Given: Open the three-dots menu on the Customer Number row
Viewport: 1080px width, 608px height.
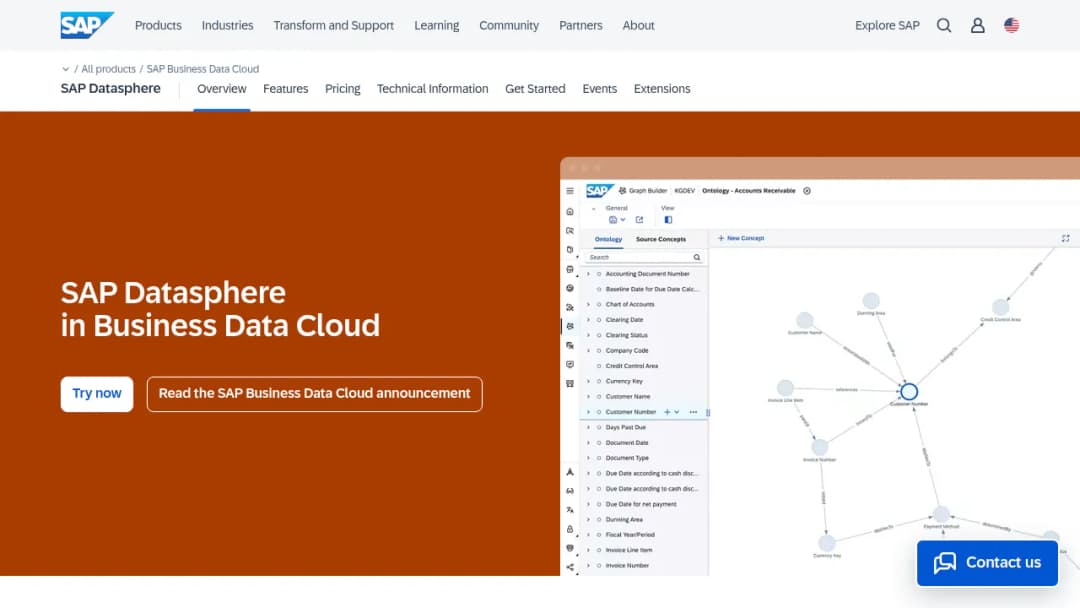Looking at the screenshot, I should pos(693,412).
